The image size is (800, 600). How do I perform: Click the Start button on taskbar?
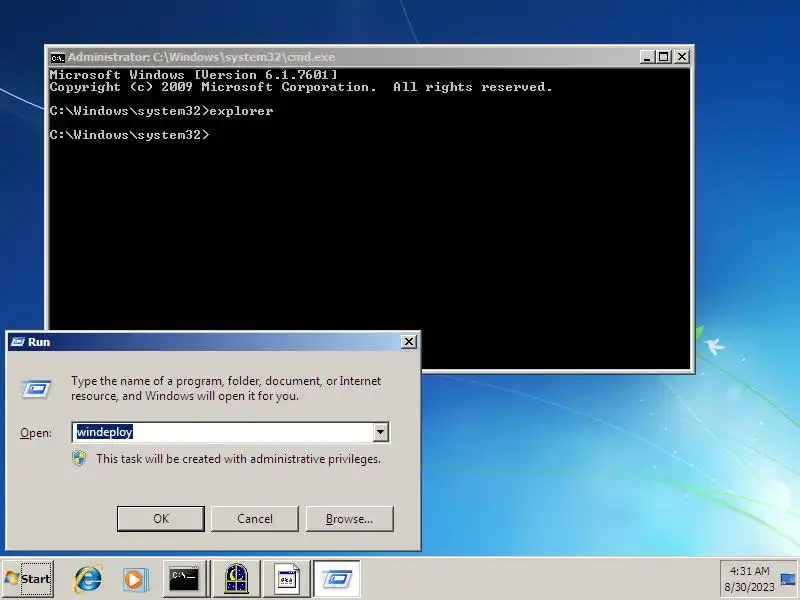coord(28,579)
